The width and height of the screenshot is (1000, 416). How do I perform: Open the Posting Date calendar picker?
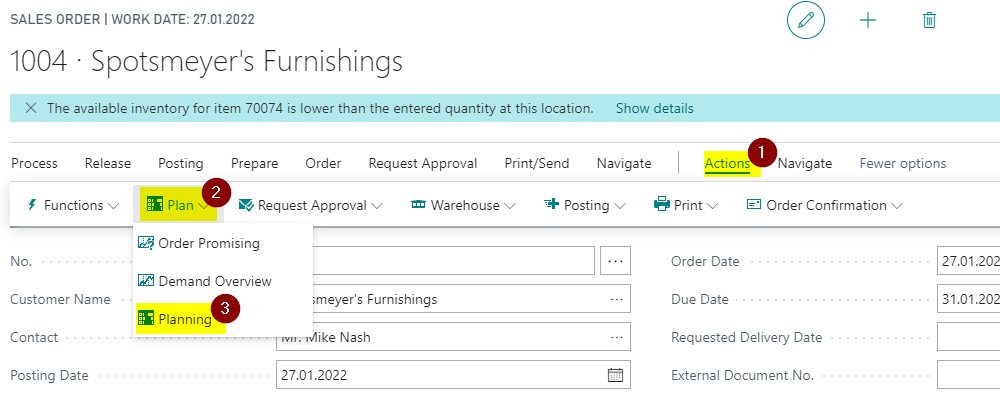[x=615, y=375]
